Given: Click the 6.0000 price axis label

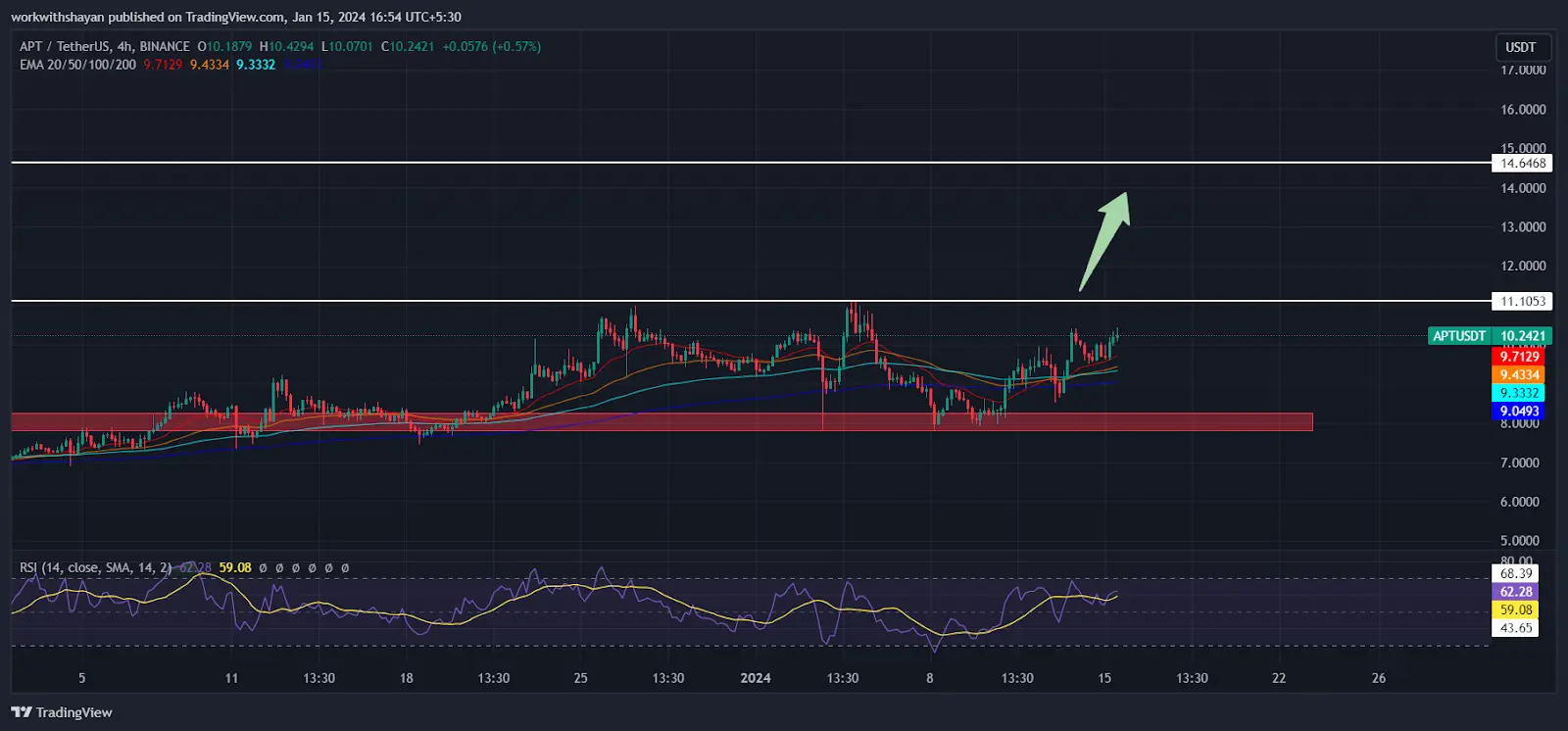Looking at the screenshot, I should (1520, 502).
